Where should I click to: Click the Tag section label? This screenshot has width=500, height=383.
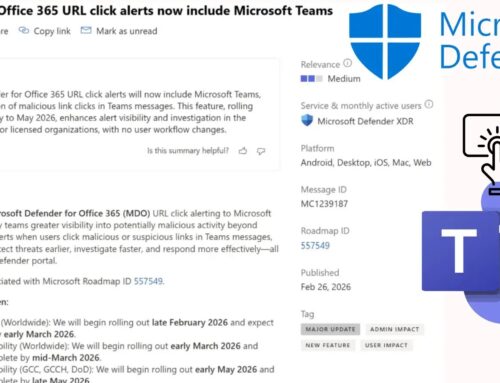(307, 314)
